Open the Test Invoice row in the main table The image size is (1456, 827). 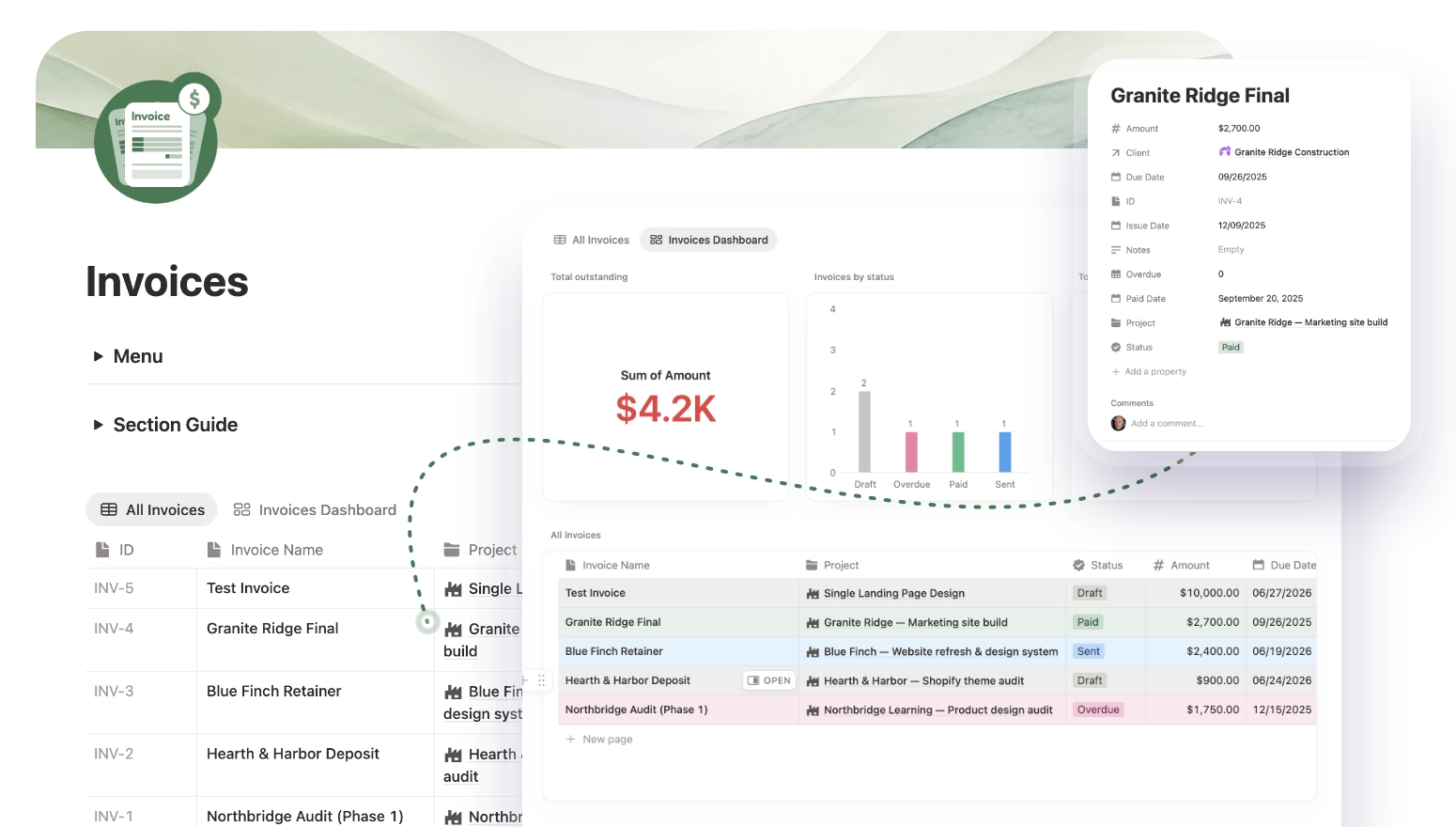tap(248, 588)
